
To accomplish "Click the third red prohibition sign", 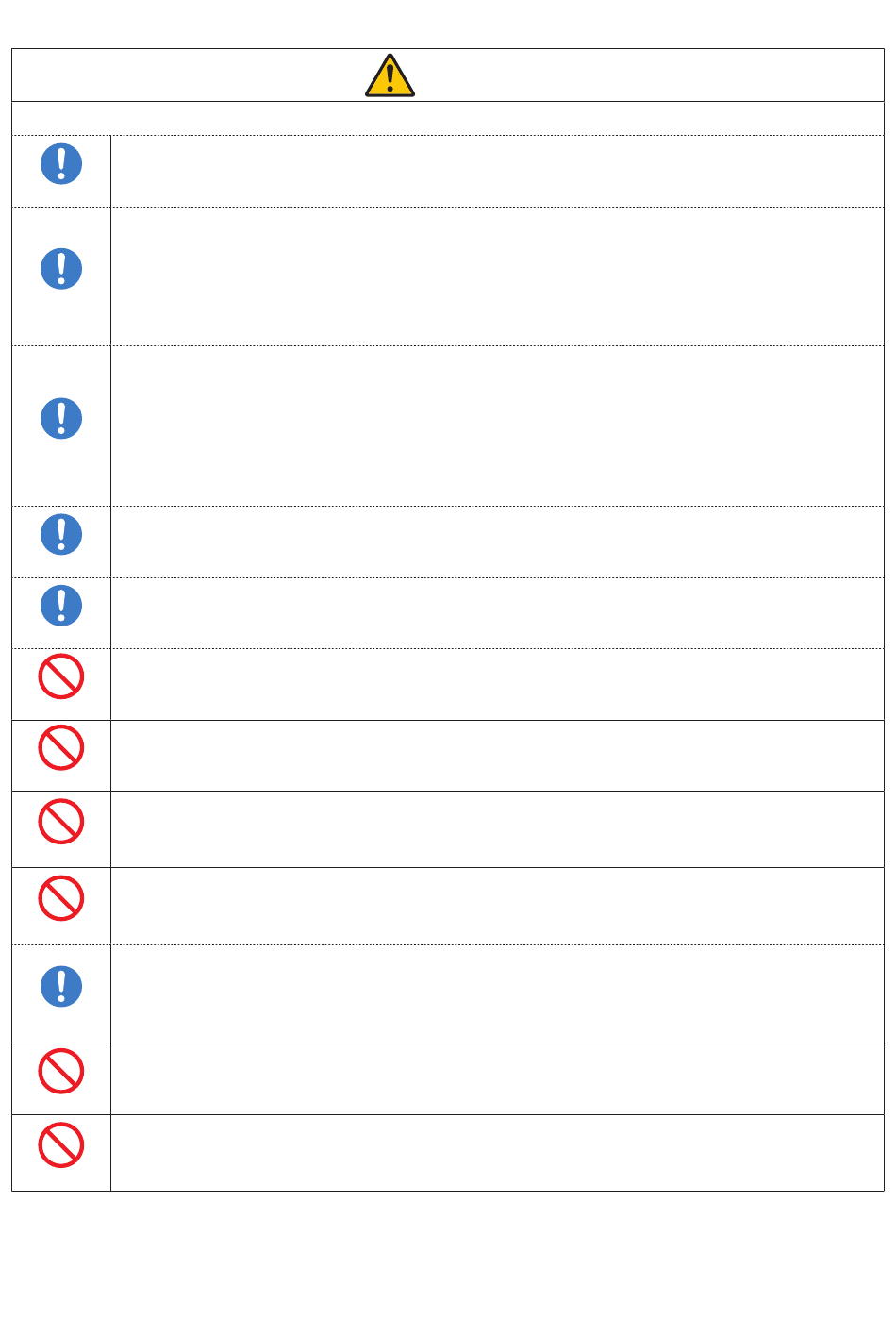I will (61, 822).
